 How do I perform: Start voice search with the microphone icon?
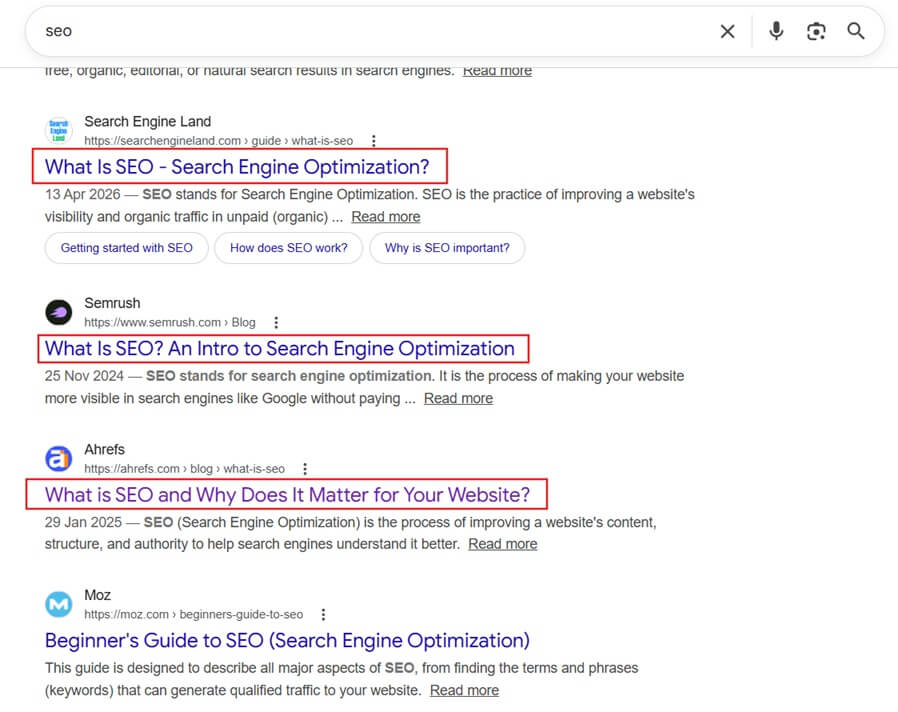(776, 31)
